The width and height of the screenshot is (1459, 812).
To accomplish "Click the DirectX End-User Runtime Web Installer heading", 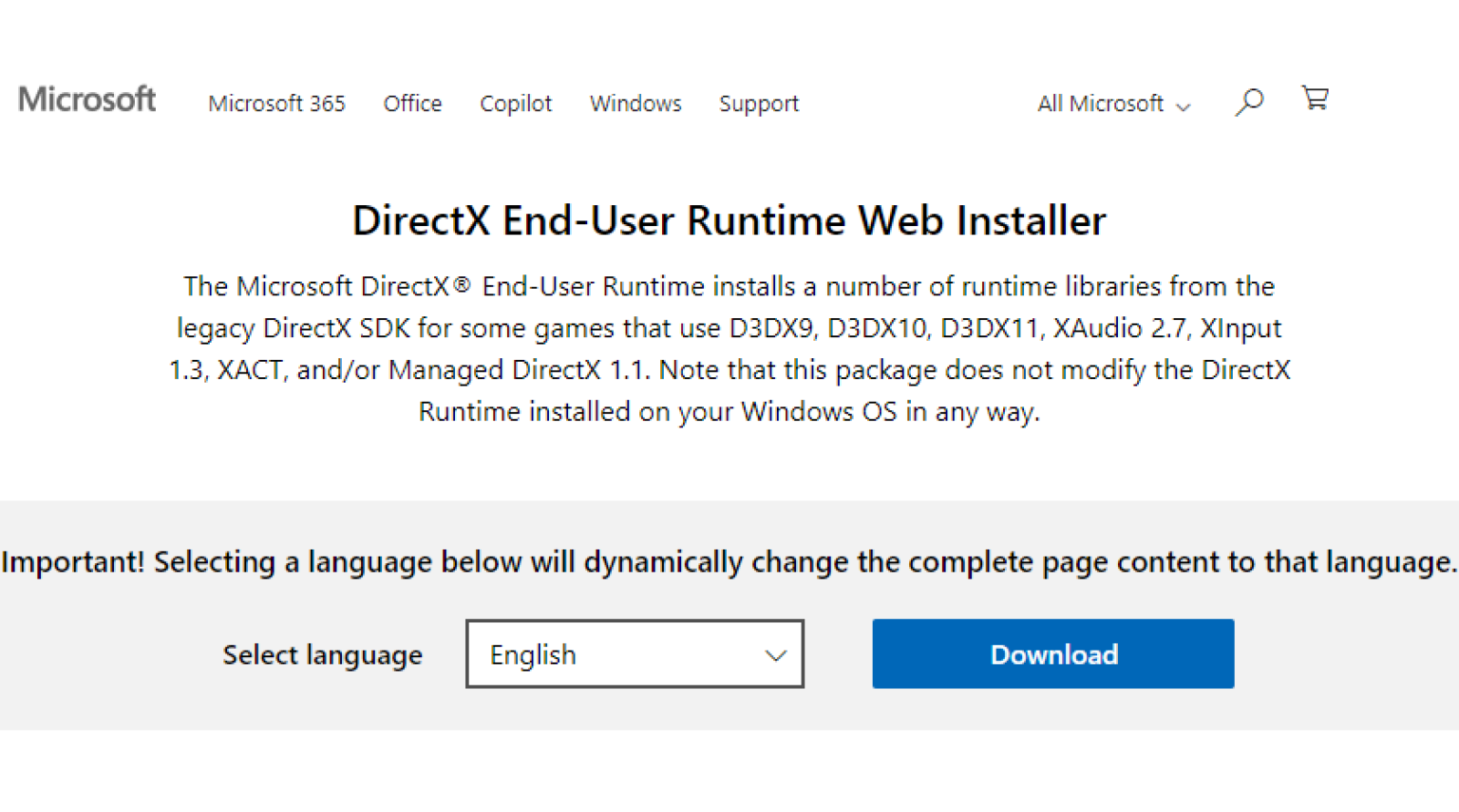I will tap(729, 221).
